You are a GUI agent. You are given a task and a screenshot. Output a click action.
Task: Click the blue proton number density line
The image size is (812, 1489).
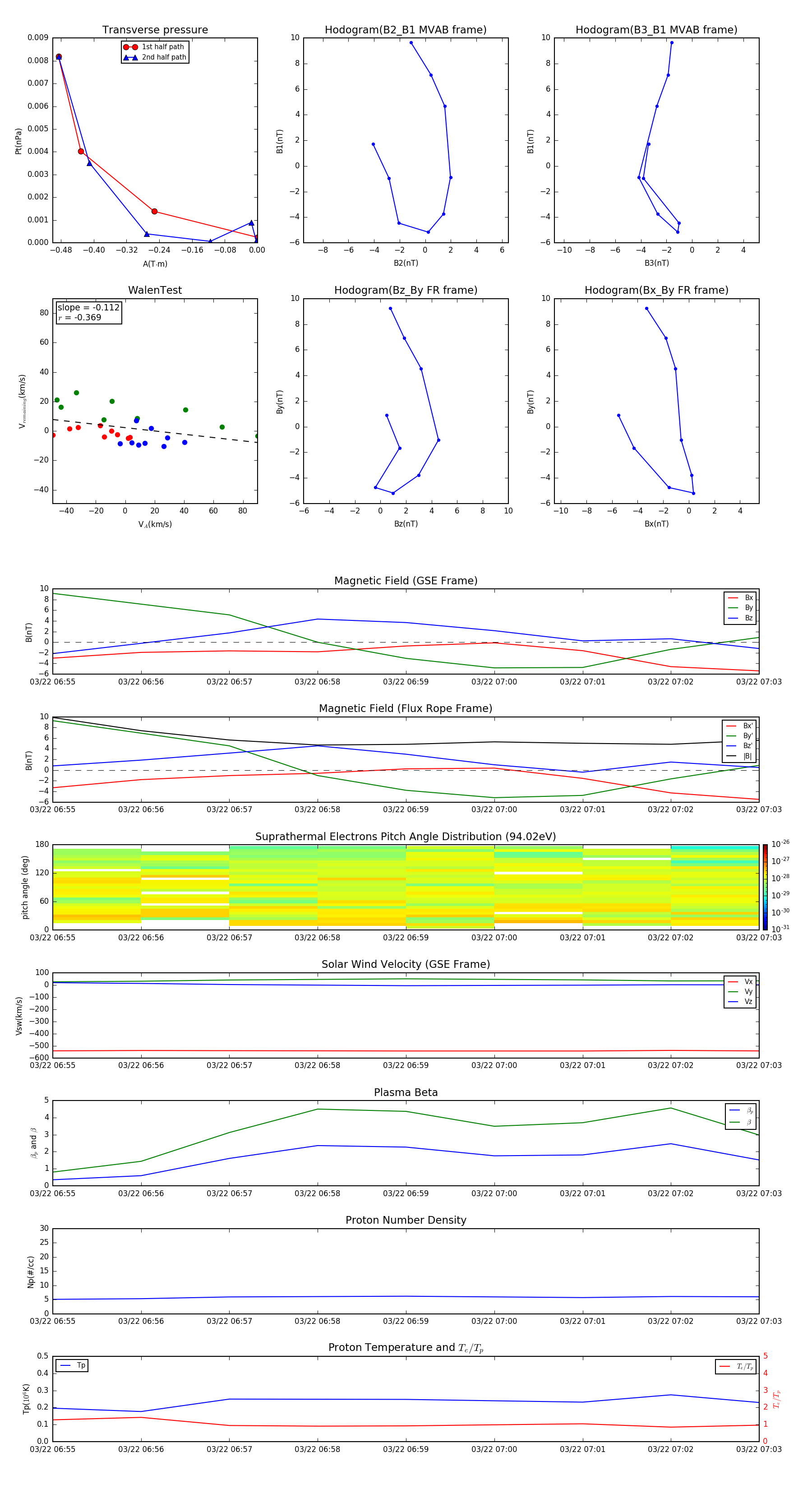(x=406, y=1297)
